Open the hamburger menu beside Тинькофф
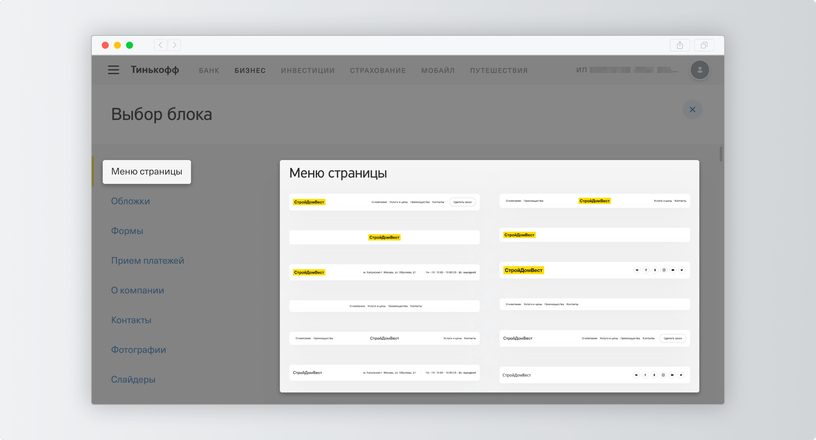The height and width of the screenshot is (440, 816). (113, 70)
